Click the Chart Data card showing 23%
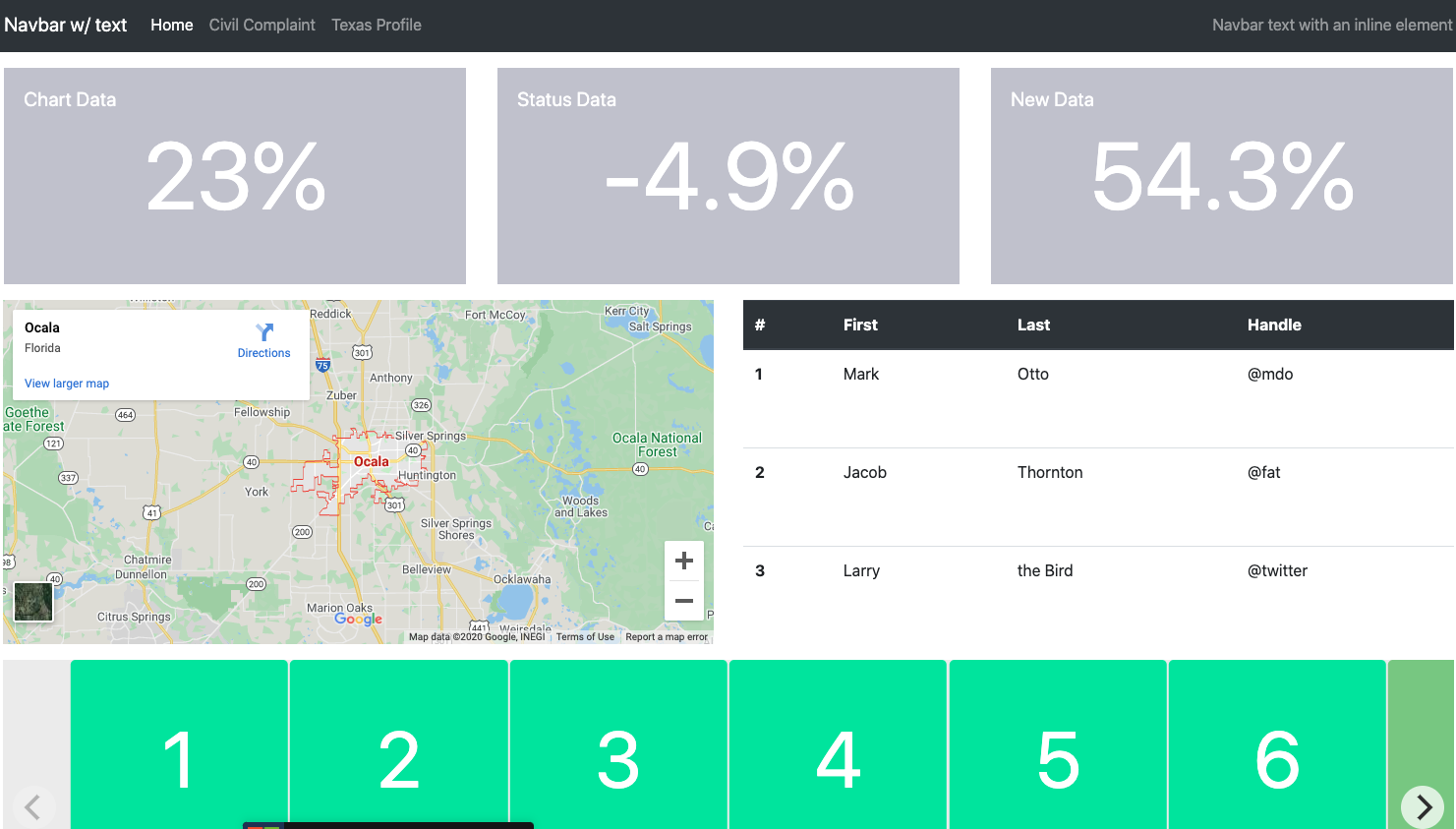Image resolution: width=1456 pixels, height=829 pixels. tap(235, 175)
